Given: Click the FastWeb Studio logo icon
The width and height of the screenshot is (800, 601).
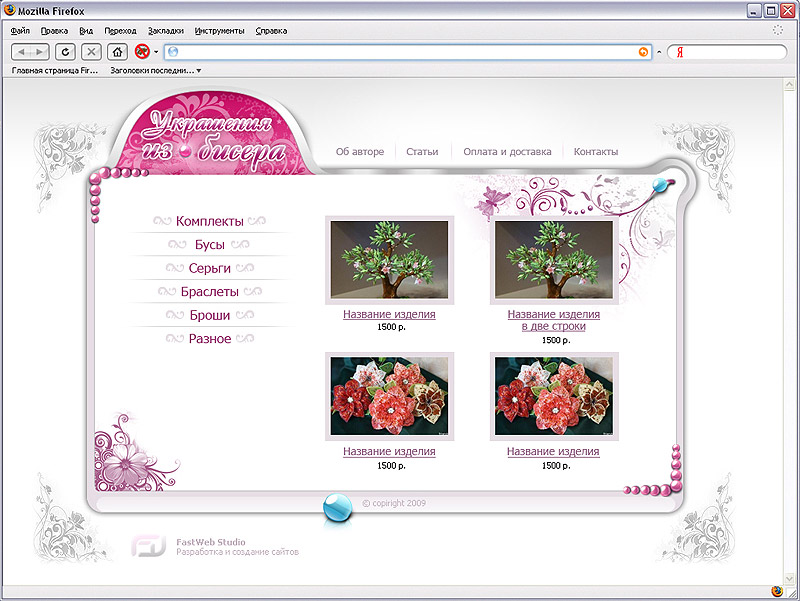Looking at the screenshot, I should (x=149, y=546).
